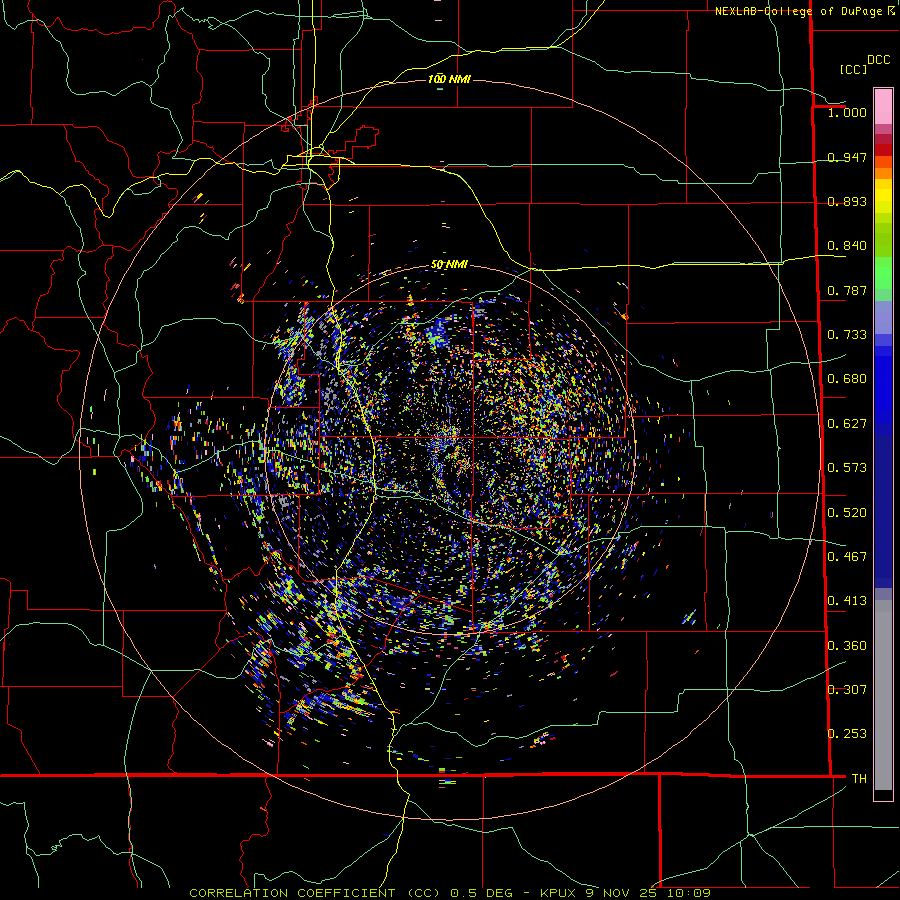Click the 1.000 scale value
Screen dimensions: 900x900
(847, 112)
